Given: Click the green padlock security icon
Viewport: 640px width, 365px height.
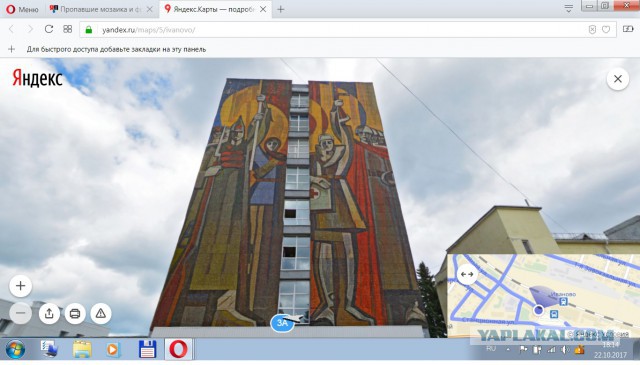Looking at the screenshot, I should tap(89, 30).
